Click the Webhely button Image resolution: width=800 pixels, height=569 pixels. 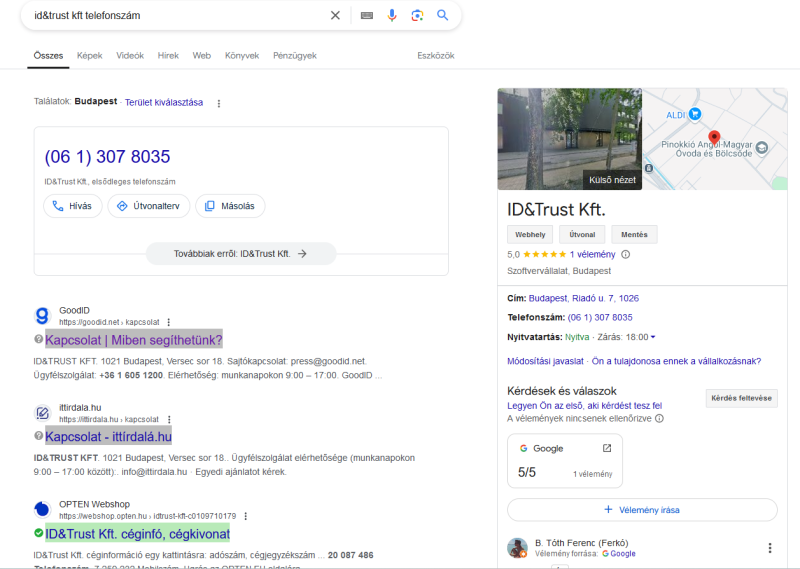530,235
